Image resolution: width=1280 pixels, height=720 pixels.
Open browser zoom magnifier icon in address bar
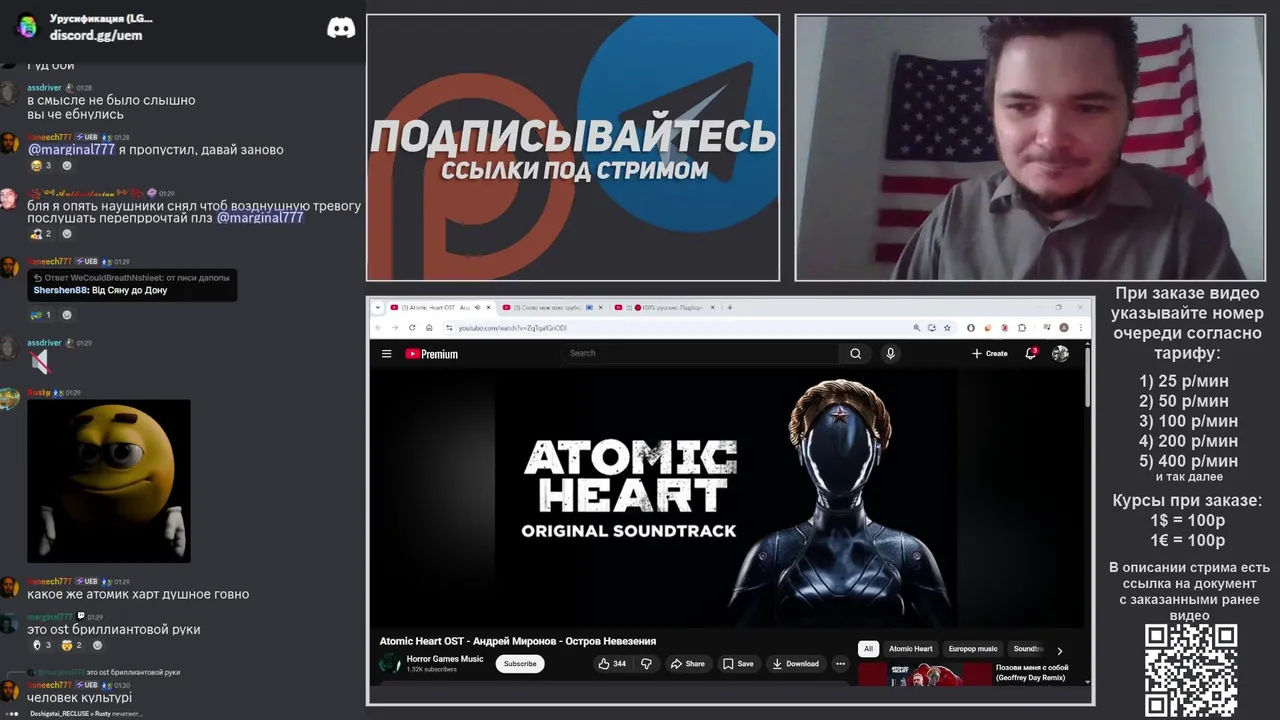[x=916, y=327]
